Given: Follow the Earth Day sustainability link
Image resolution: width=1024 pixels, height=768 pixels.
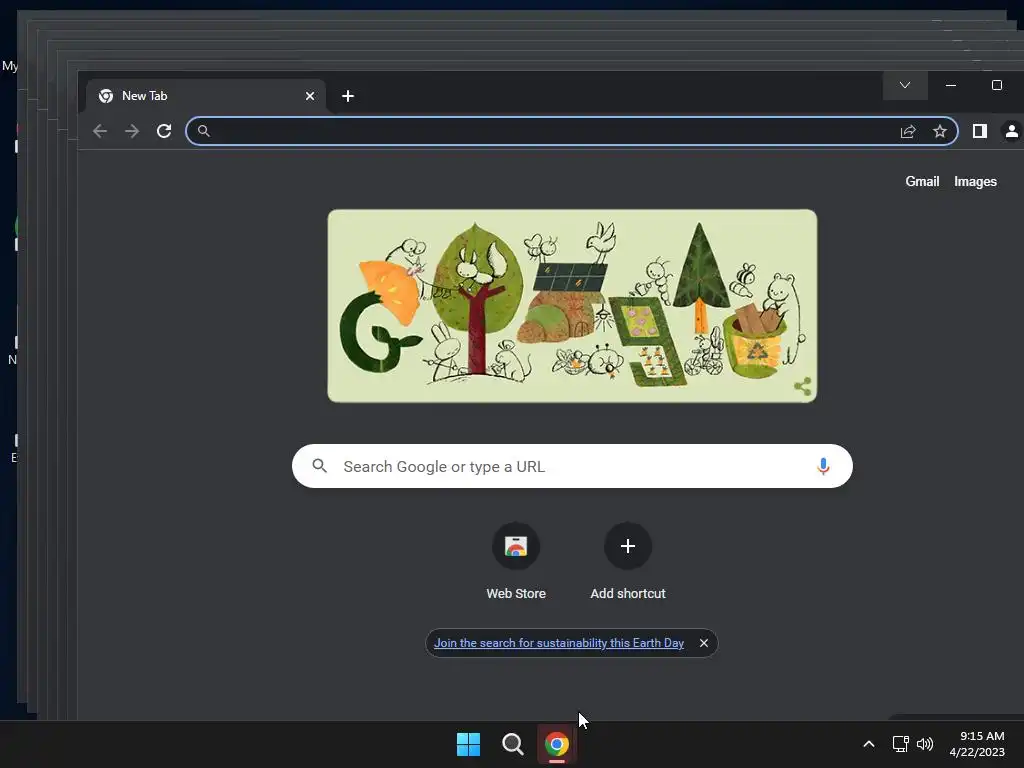Looking at the screenshot, I should click(x=559, y=643).
